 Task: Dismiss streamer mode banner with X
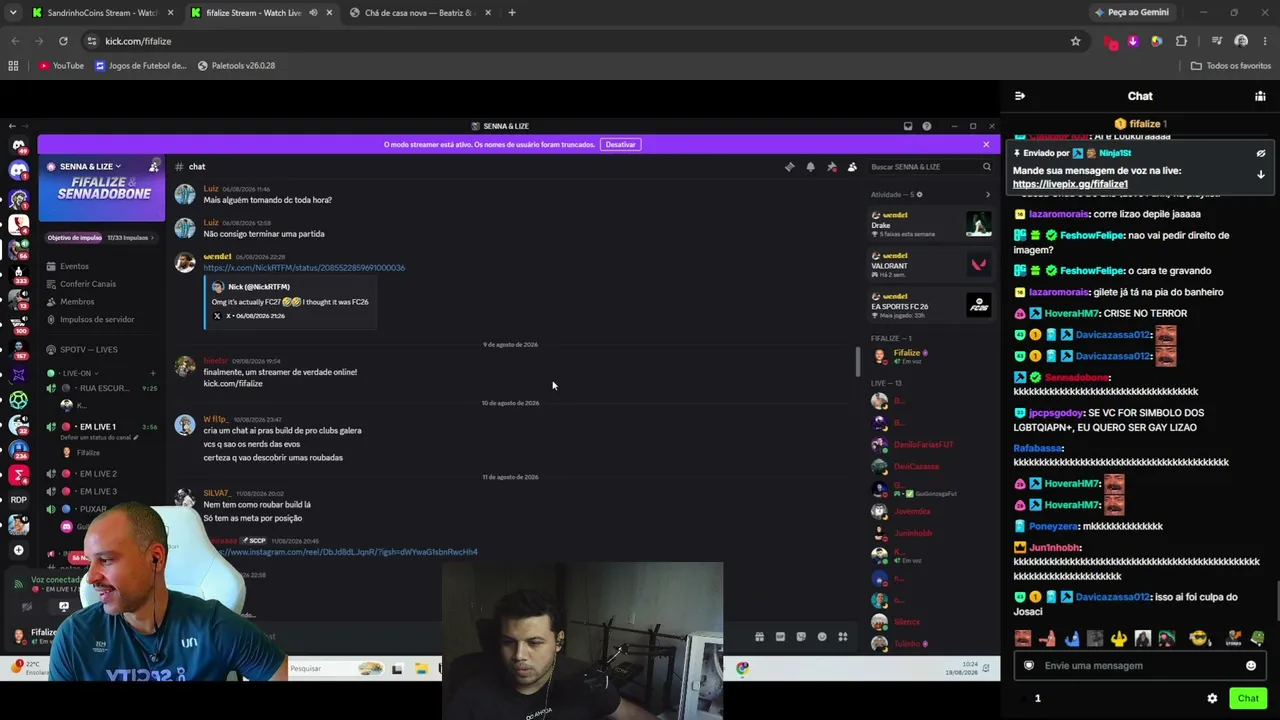(986, 144)
